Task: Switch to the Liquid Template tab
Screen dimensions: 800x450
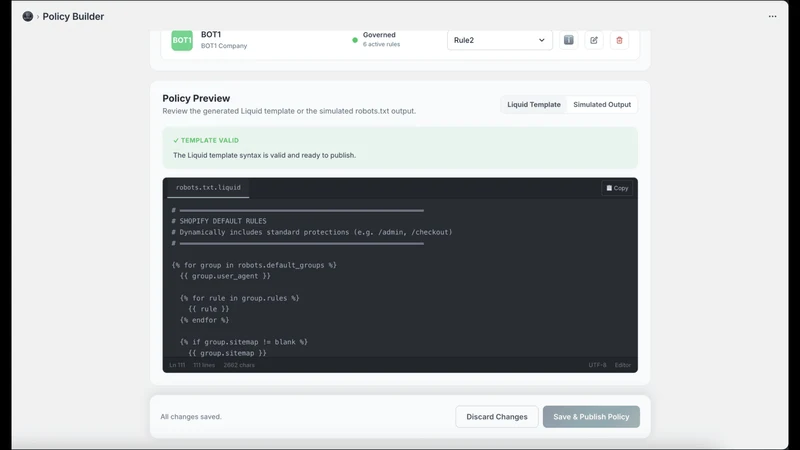Action: tap(534, 105)
